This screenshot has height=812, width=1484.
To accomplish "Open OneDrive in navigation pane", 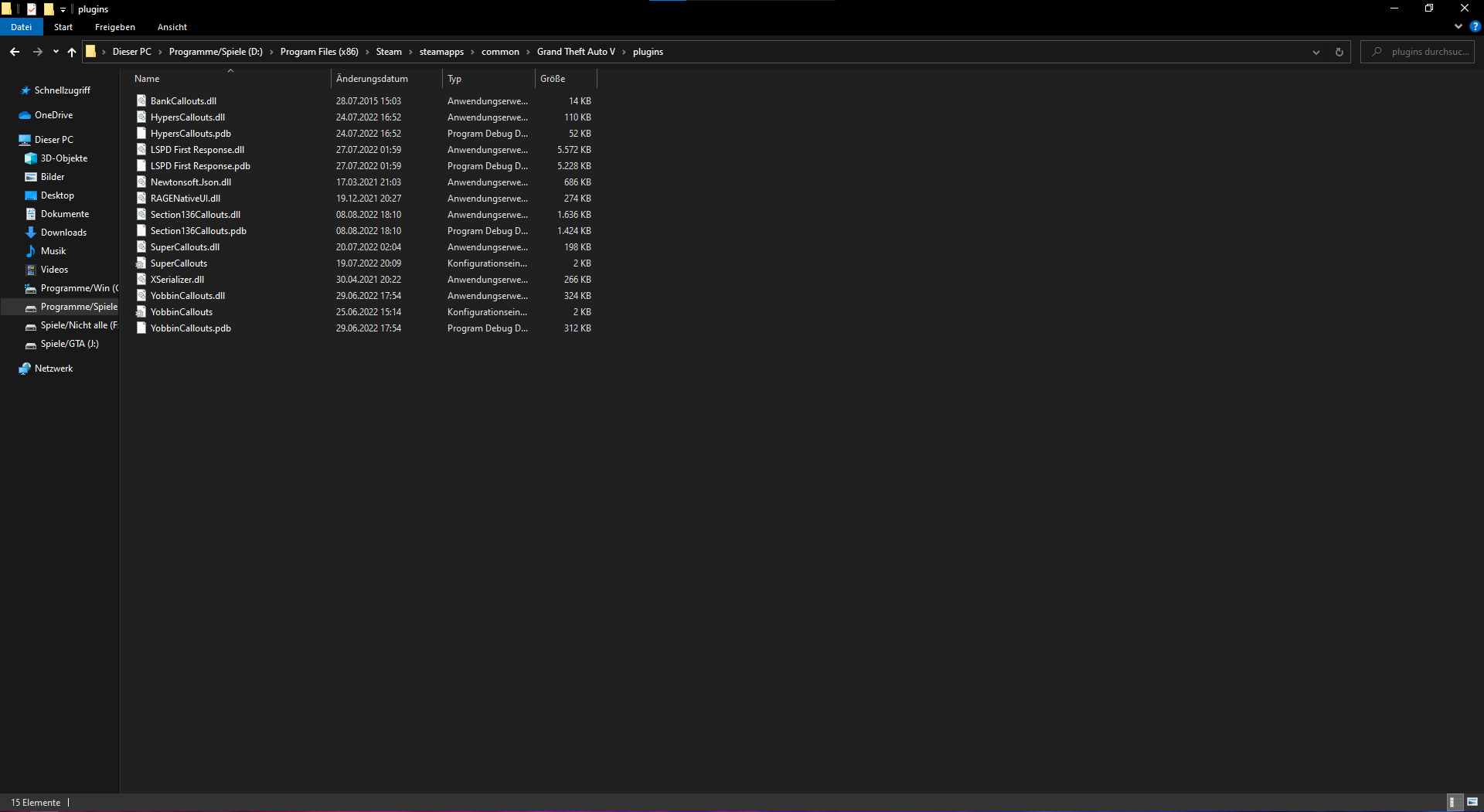I will pos(53,115).
